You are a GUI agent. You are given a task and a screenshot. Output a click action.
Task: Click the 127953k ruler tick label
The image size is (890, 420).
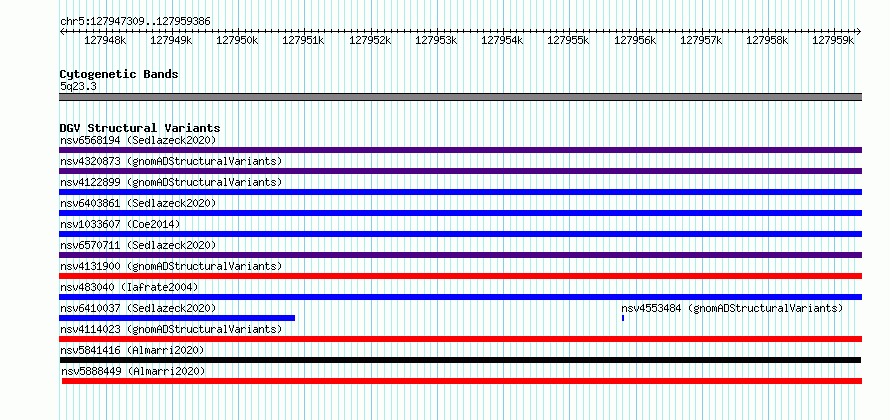pos(436,40)
